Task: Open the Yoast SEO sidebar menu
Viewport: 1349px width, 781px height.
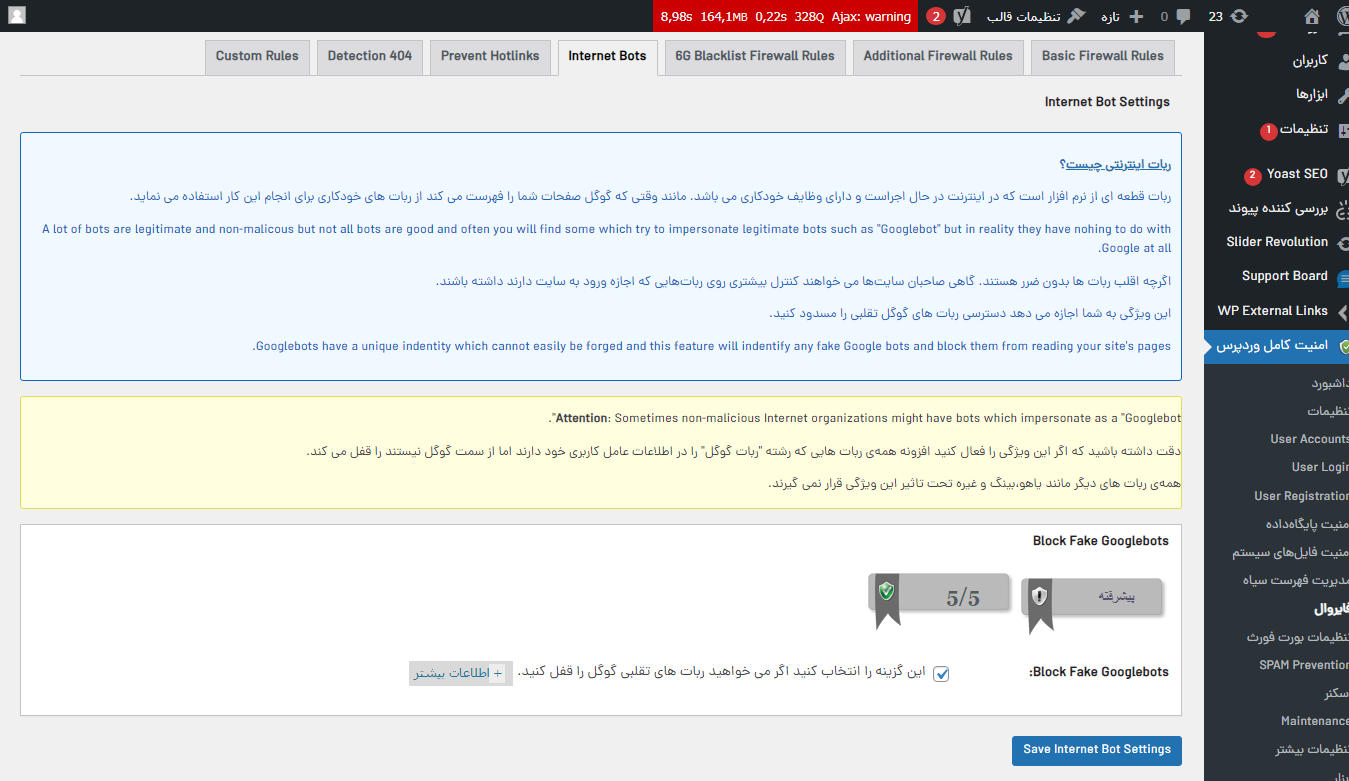Action: [x=1297, y=174]
